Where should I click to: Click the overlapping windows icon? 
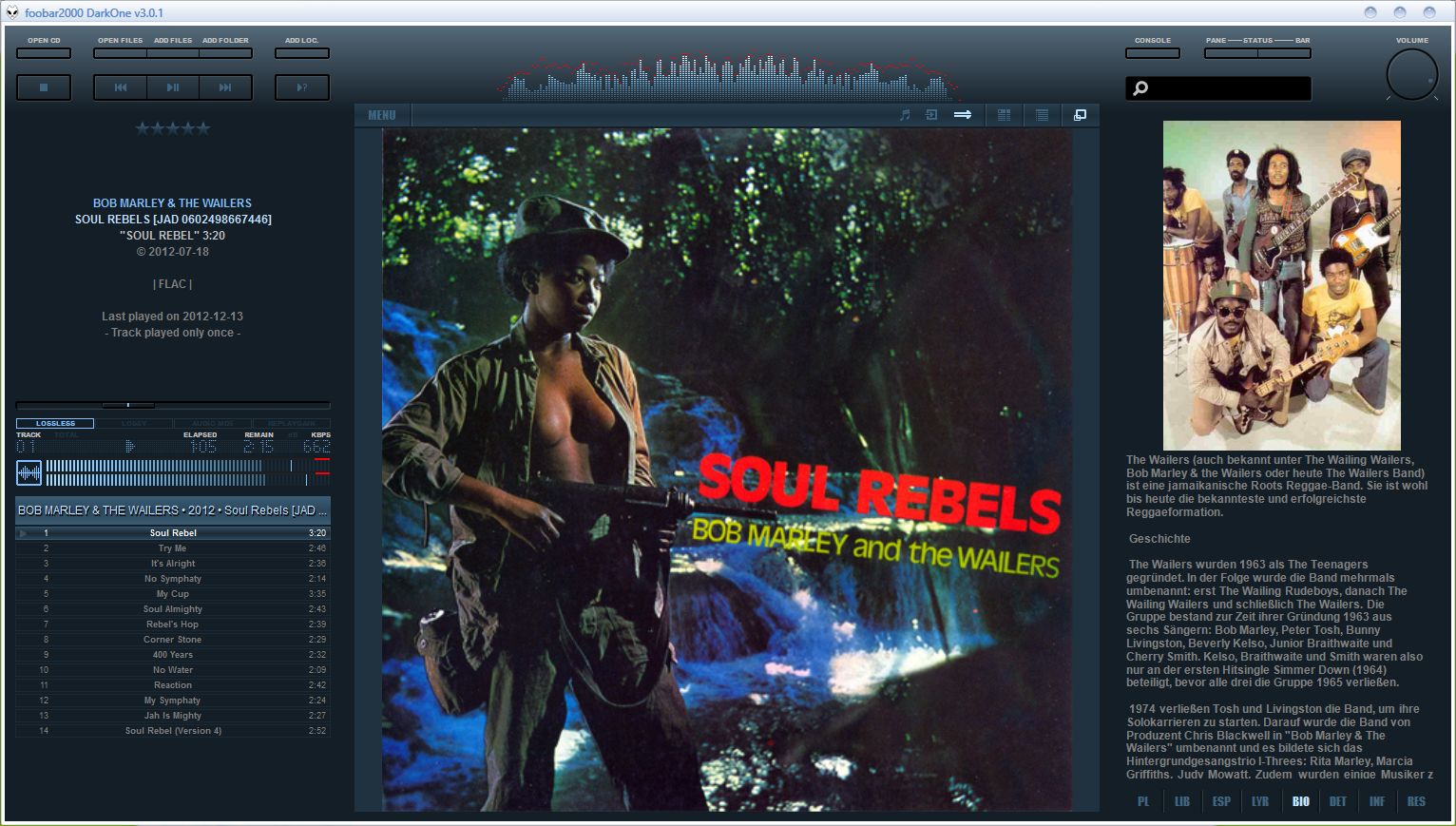[1080, 115]
